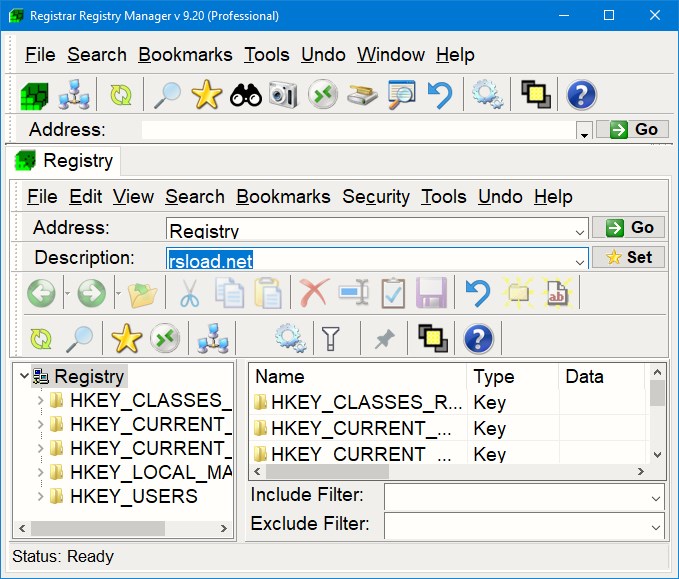Open the Security menu in Registry pane
The image size is (679, 579).
tap(376, 197)
